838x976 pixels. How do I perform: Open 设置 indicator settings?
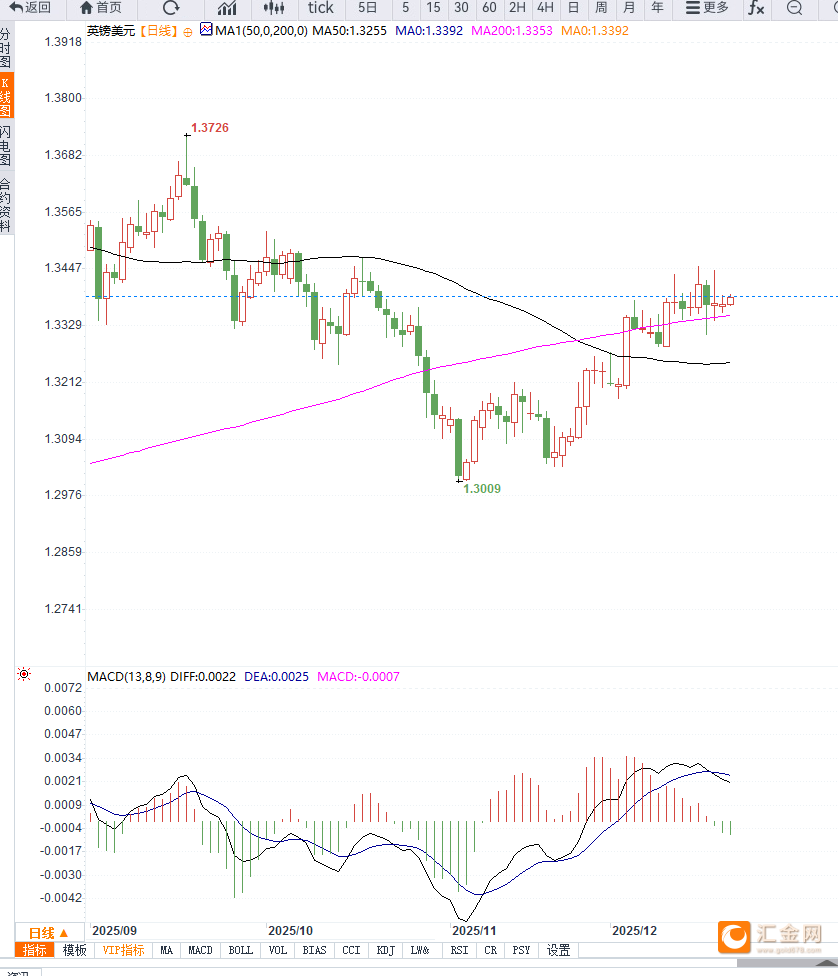click(558, 950)
